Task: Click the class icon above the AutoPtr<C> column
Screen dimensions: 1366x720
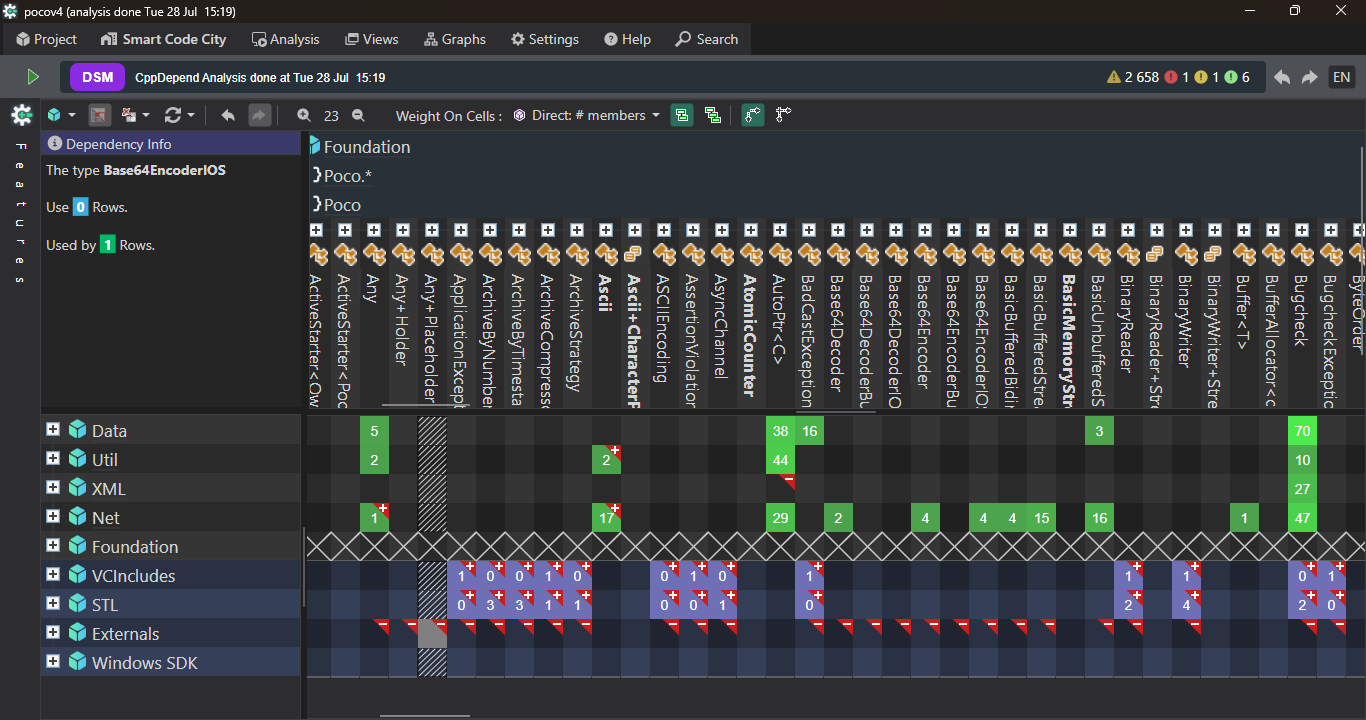Action: (x=780, y=254)
